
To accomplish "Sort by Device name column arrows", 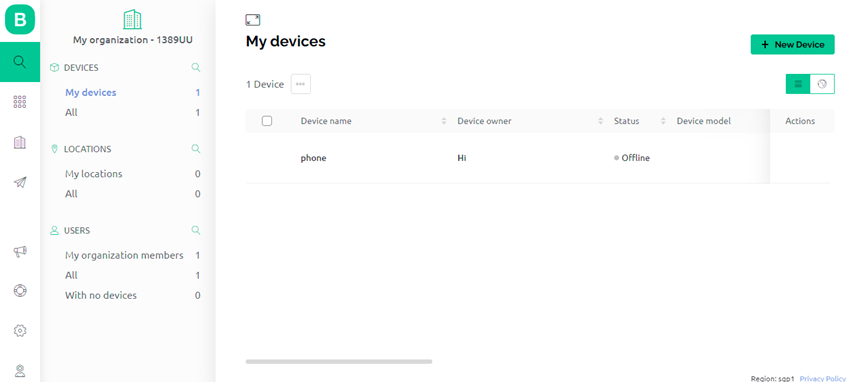I will coord(444,121).
